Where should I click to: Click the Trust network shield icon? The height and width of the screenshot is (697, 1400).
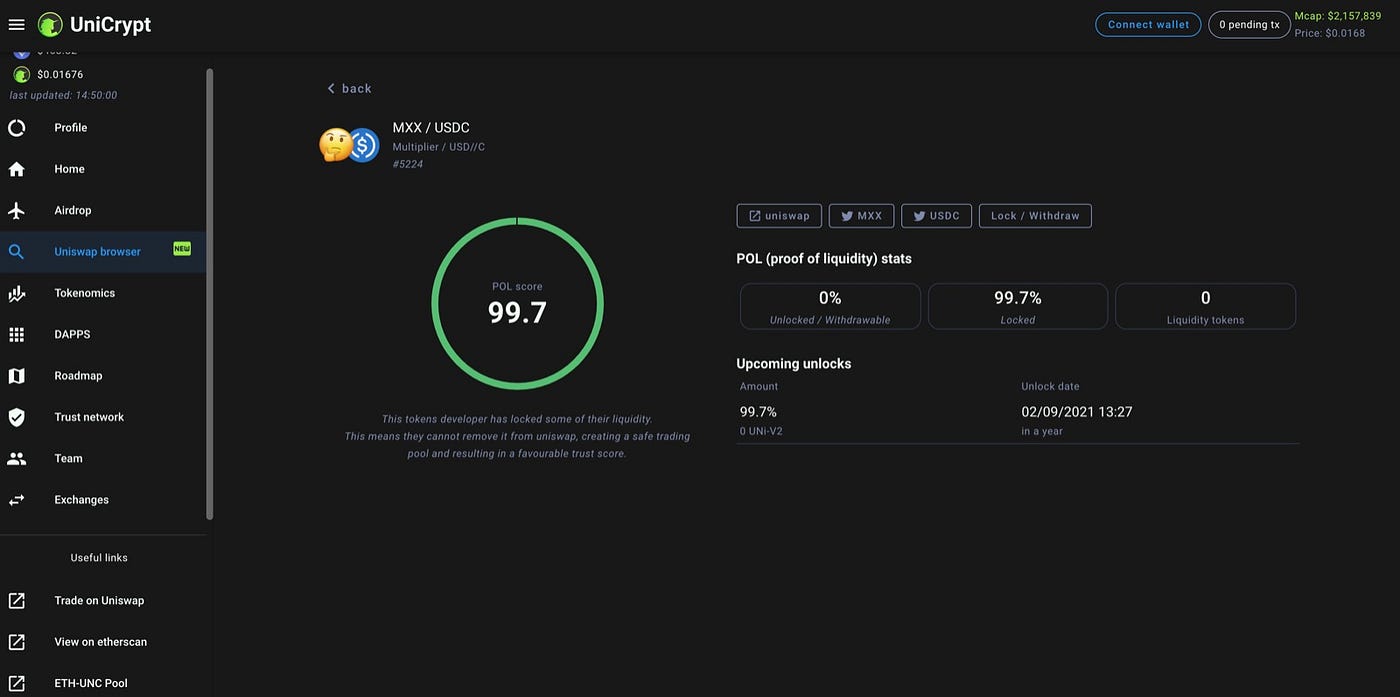pos(16,417)
